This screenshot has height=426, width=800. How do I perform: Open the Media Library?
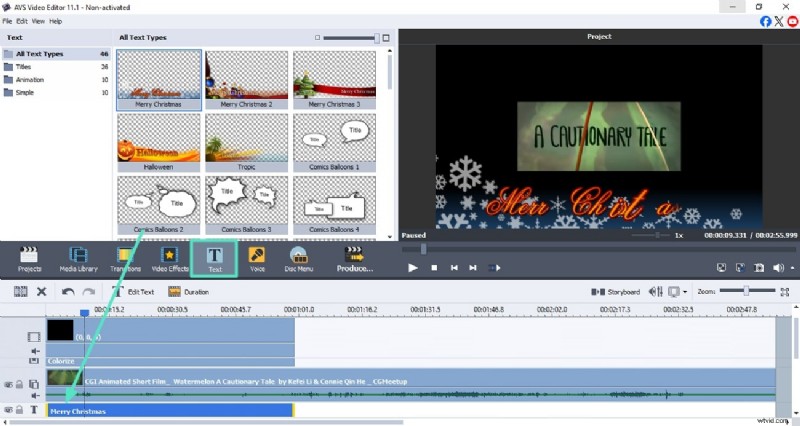coord(78,259)
